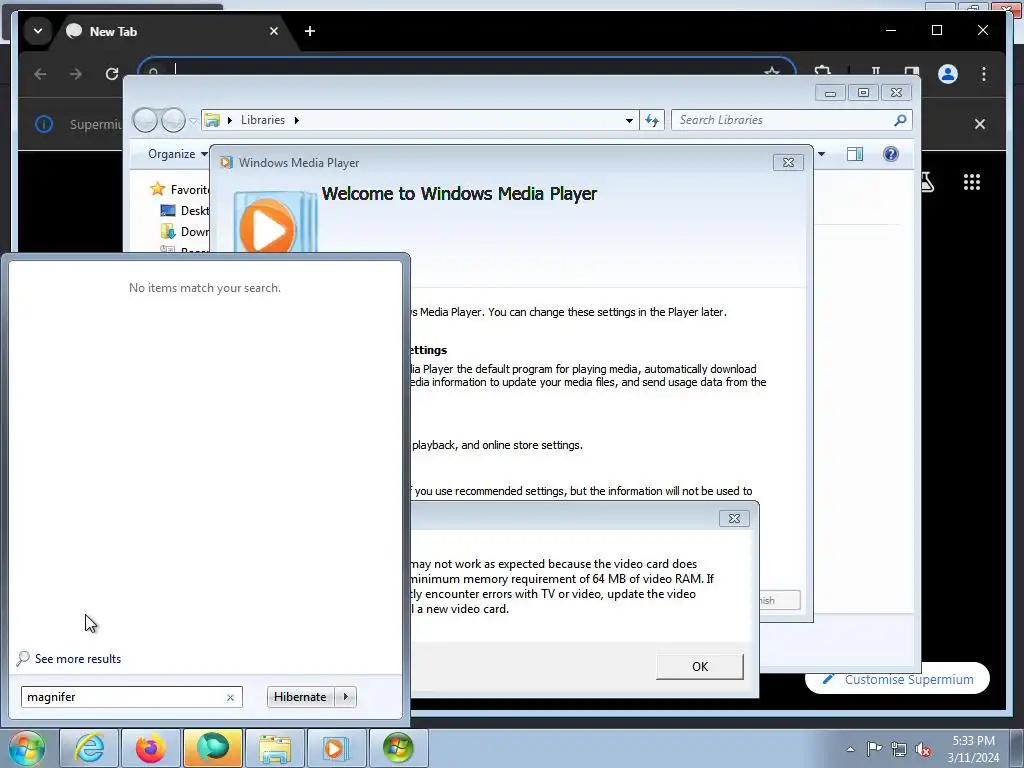Click Search Libraries field
Screen dimensions: 1024x768
point(783,120)
